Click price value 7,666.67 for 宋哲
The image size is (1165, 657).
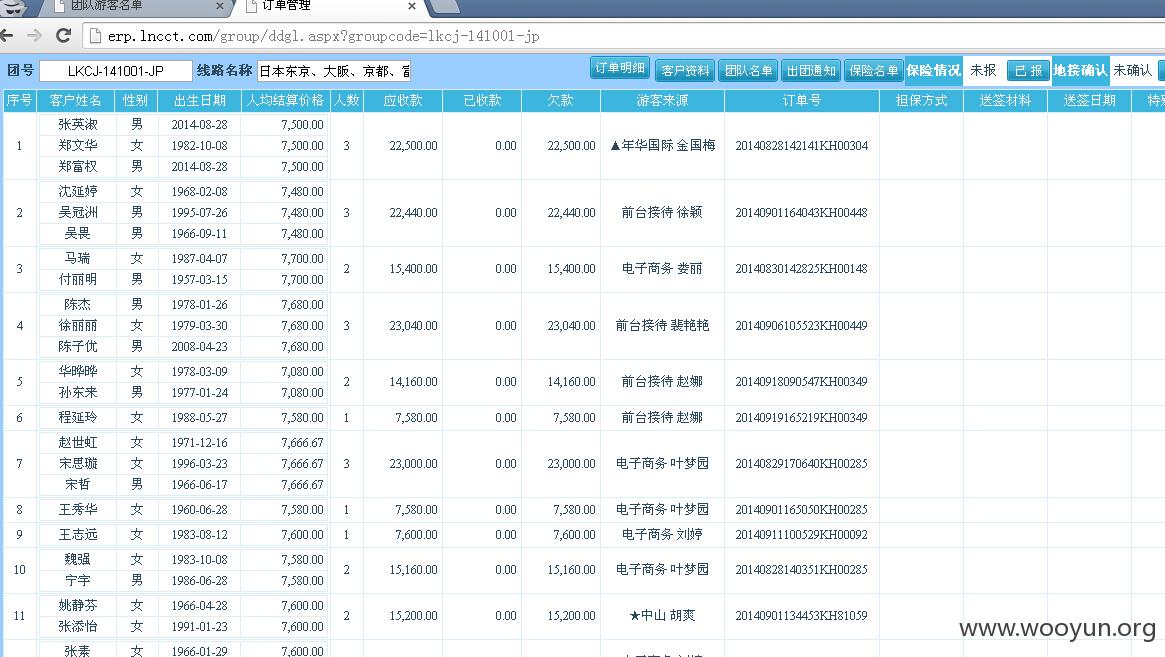tap(302, 485)
